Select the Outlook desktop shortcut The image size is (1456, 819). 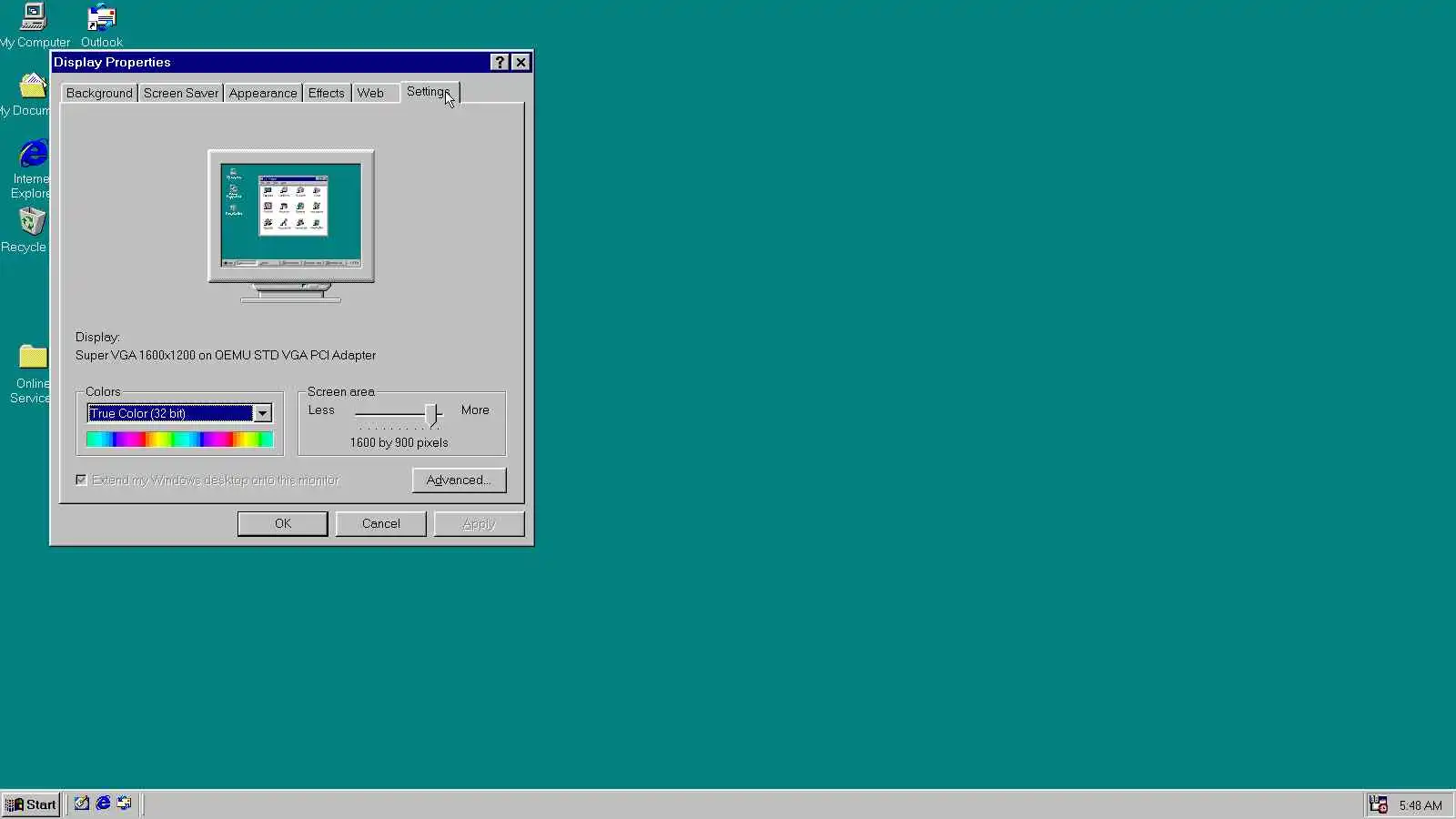[x=101, y=25]
